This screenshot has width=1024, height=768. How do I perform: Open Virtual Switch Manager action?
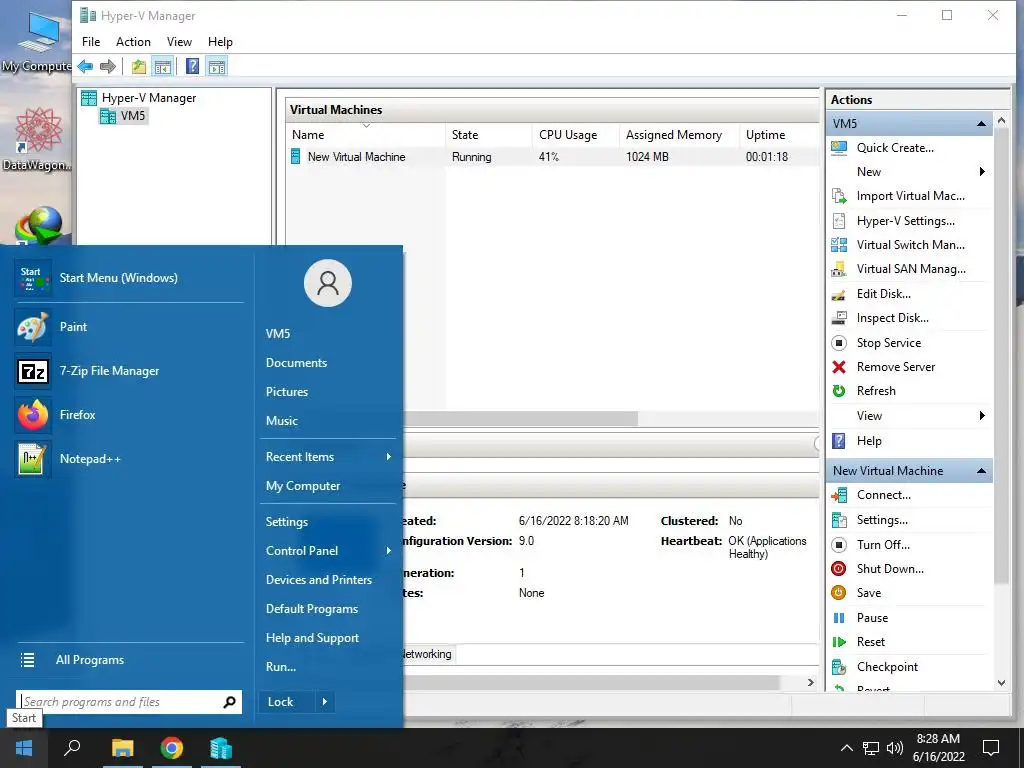[x=910, y=245]
